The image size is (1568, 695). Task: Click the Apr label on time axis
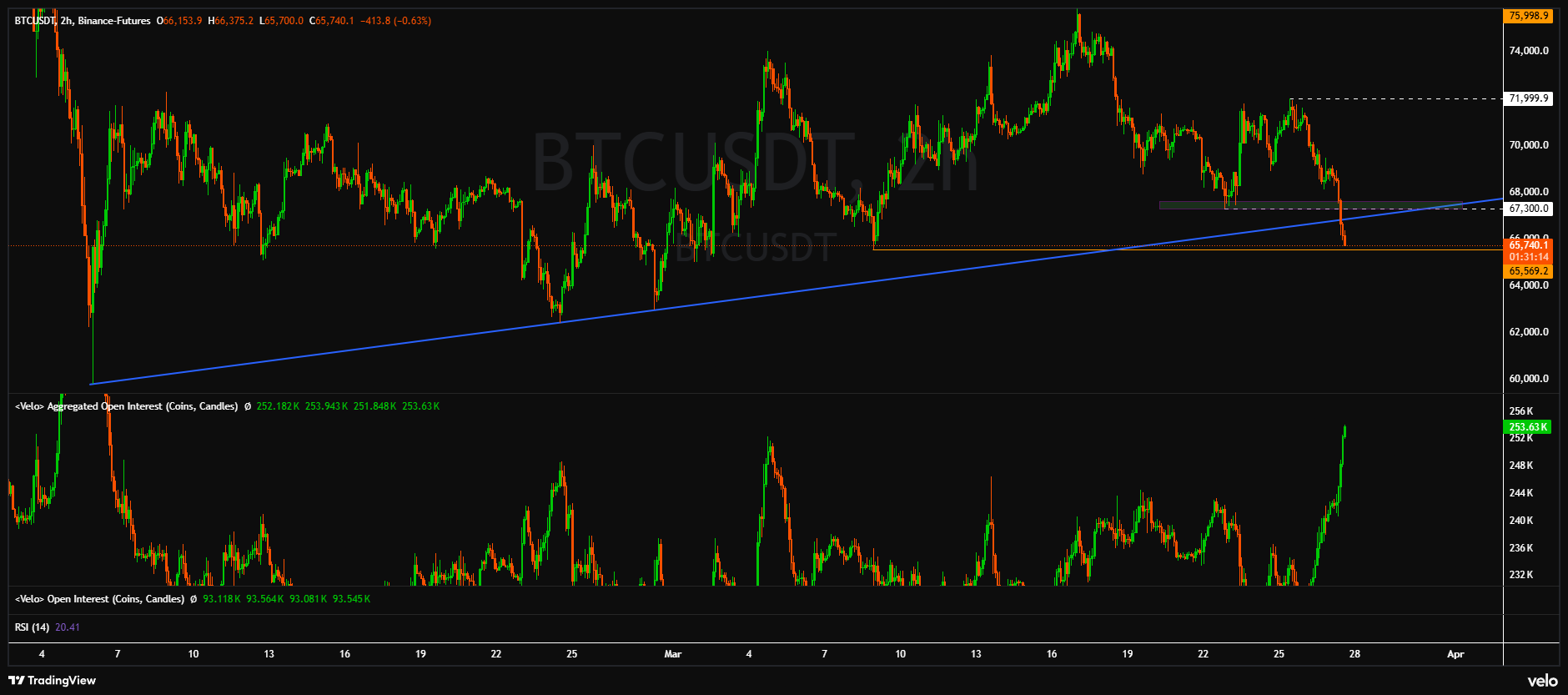tap(1455, 654)
